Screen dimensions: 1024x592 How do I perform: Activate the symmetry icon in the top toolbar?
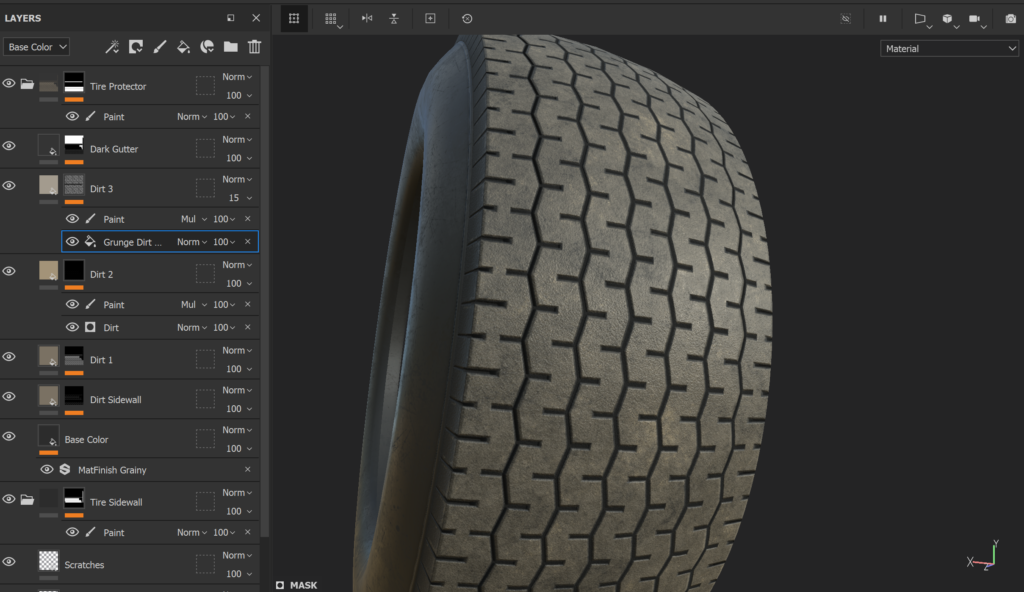[x=366, y=18]
